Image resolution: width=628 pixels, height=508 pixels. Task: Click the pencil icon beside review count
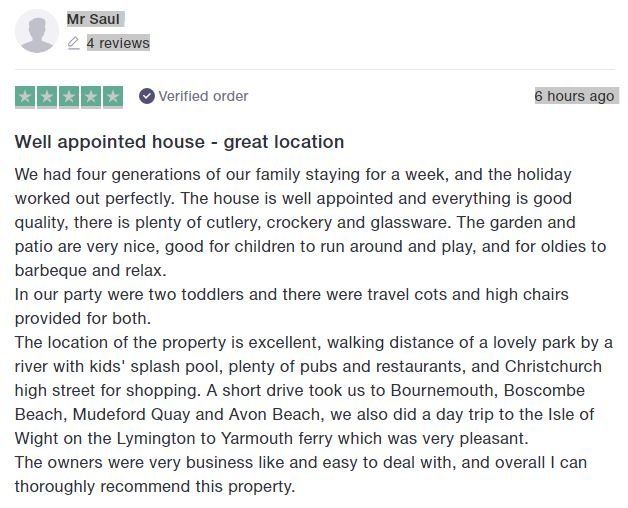point(73,43)
